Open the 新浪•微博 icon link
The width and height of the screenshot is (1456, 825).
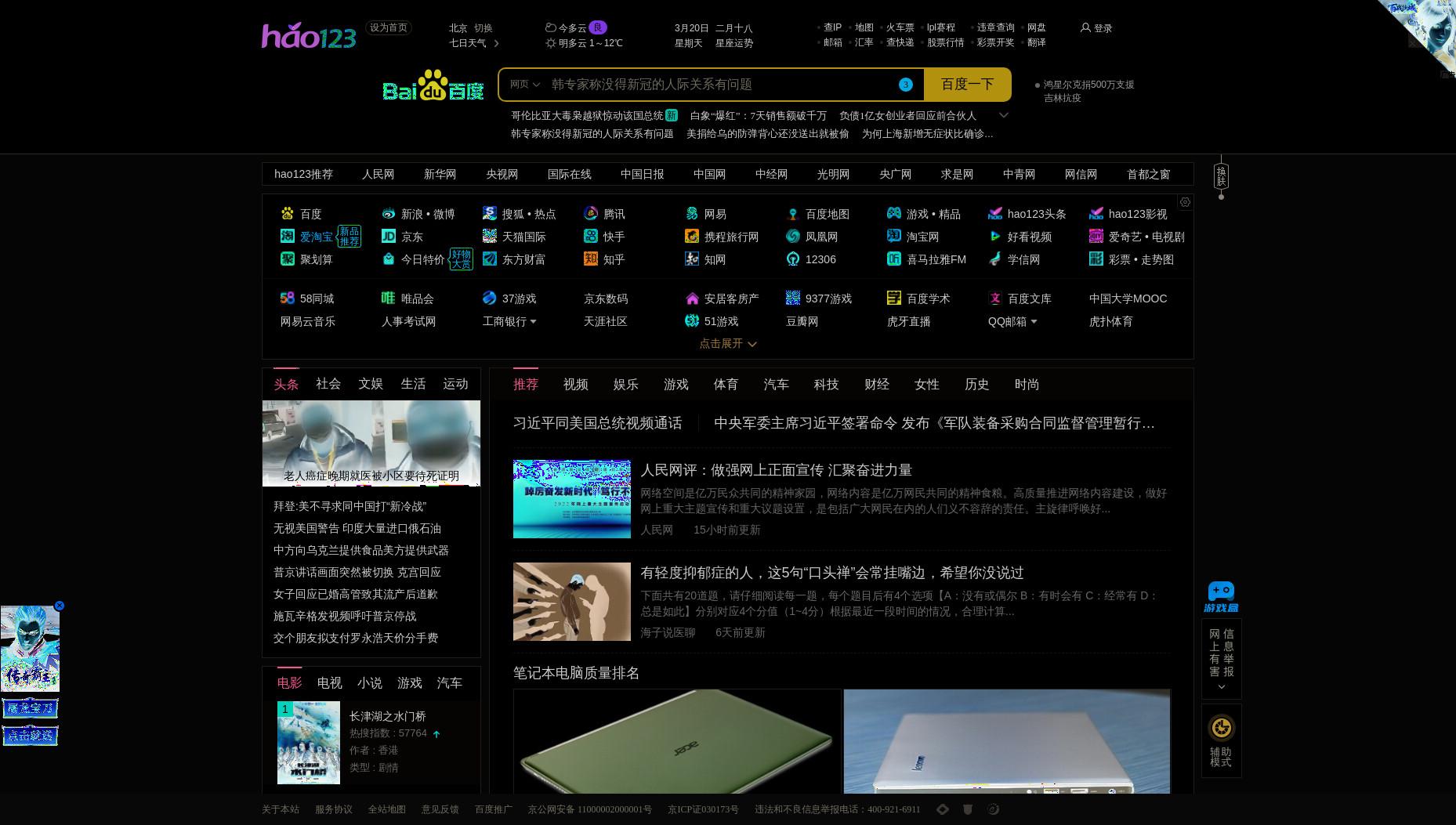point(389,213)
